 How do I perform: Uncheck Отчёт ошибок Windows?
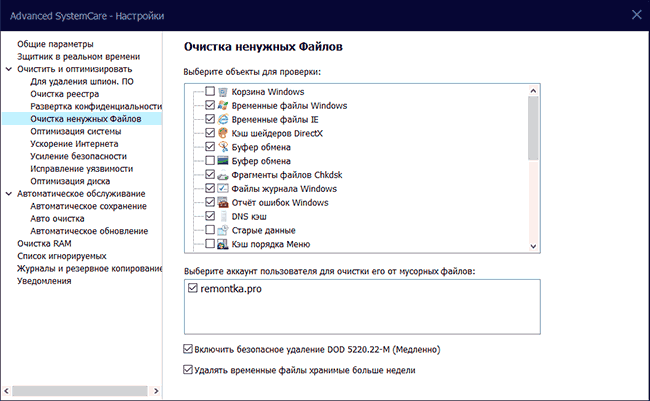pos(210,202)
